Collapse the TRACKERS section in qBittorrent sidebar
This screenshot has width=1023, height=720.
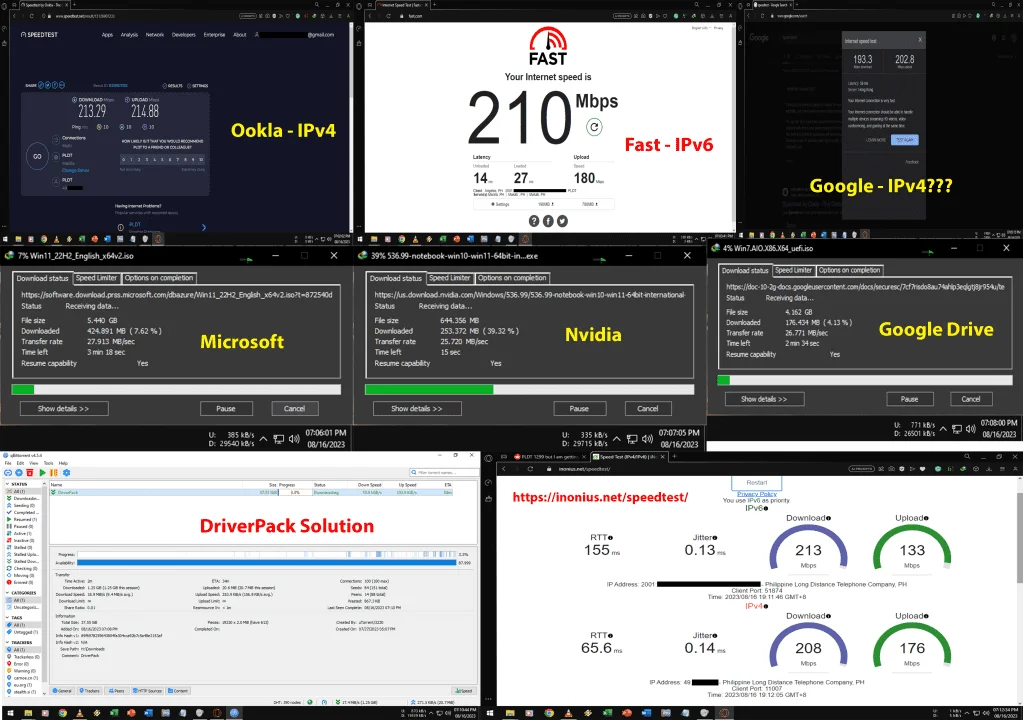[7, 642]
